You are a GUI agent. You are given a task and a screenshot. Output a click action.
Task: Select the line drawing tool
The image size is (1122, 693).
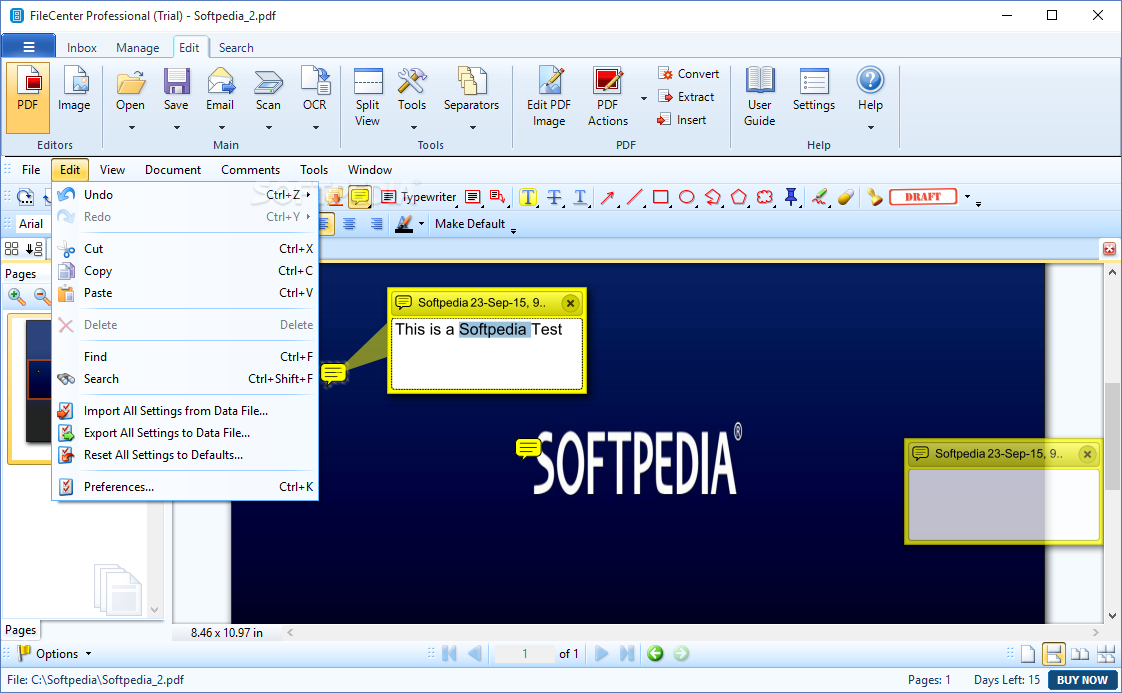click(x=634, y=197)
